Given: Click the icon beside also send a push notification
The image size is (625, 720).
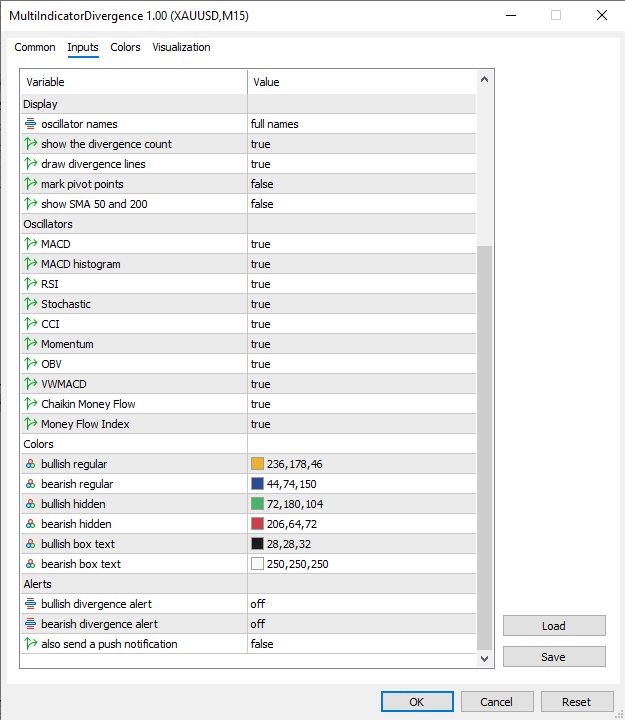Looking at the screenshot, I should click(30, 644).
